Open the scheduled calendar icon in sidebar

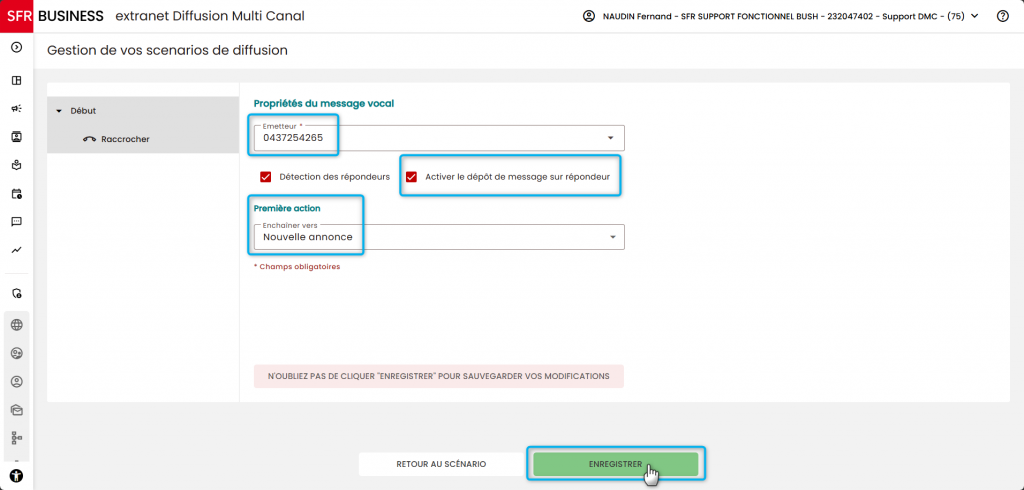(17, 193)
